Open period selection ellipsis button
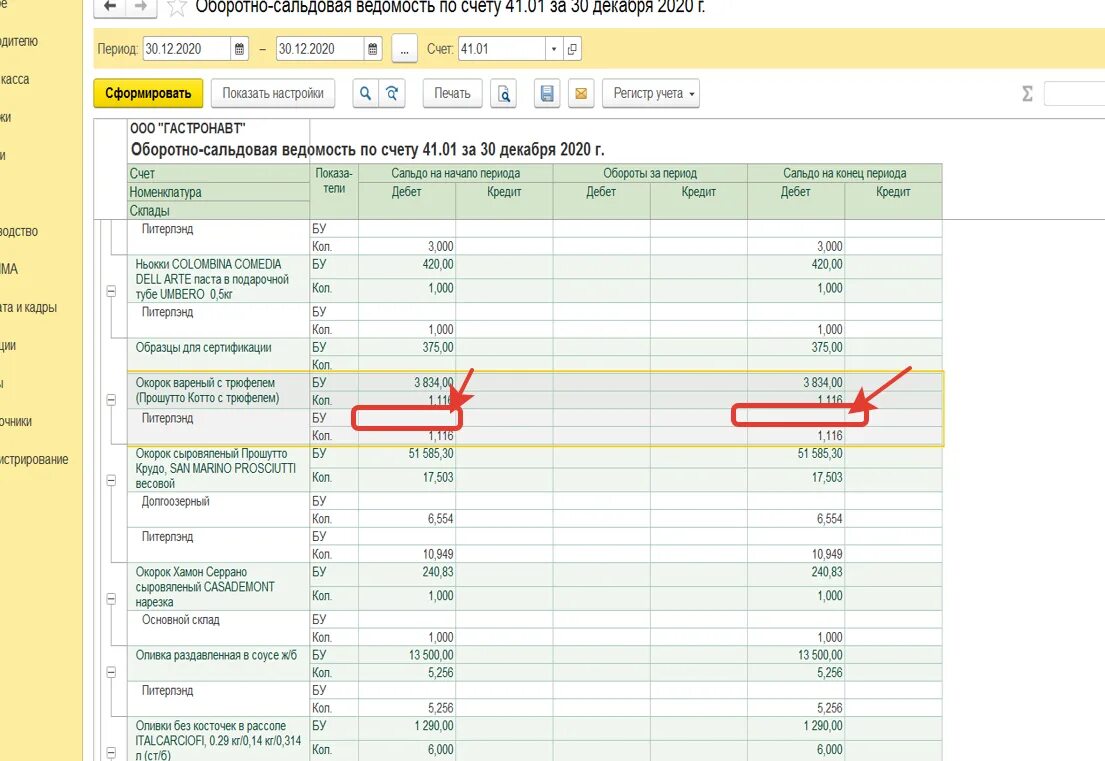1105x761 pixels. click(405, 49)
